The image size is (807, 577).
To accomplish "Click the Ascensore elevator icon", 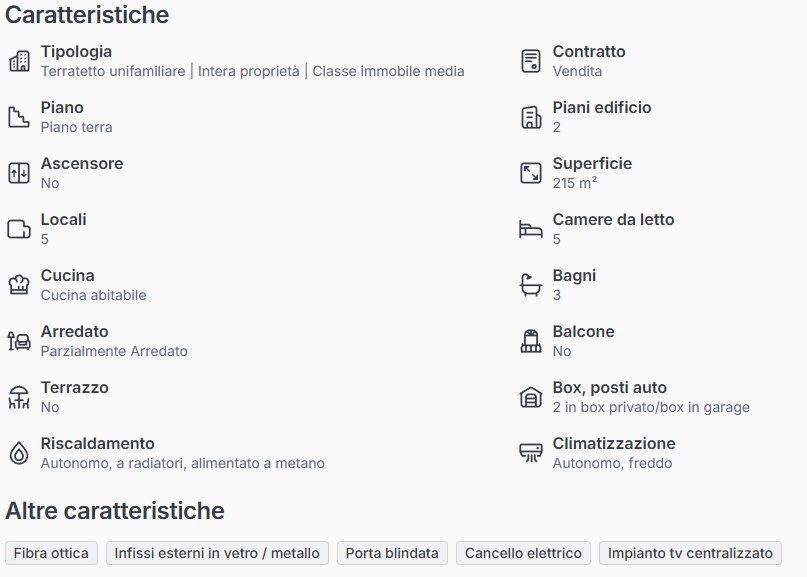I will click(x=19, y=173).
